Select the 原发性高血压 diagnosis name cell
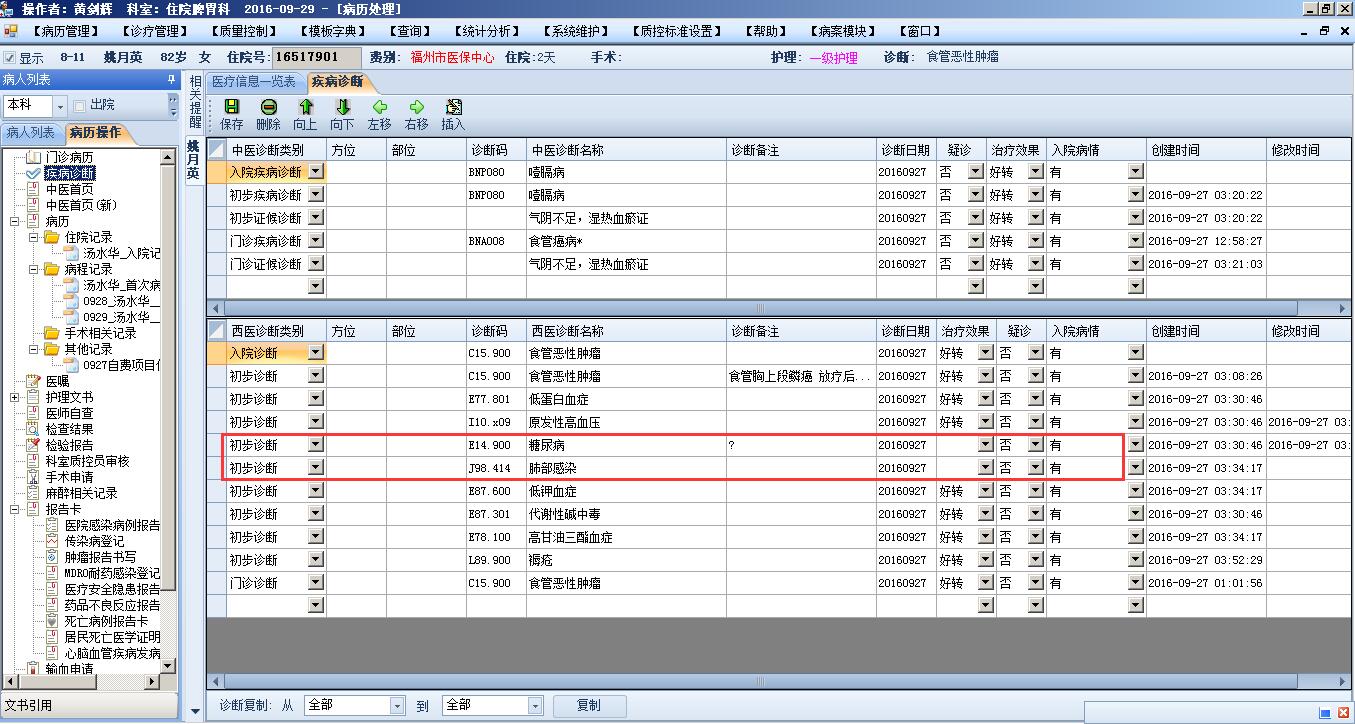Viewport: 1355px width, 724px height. point(627,422)
